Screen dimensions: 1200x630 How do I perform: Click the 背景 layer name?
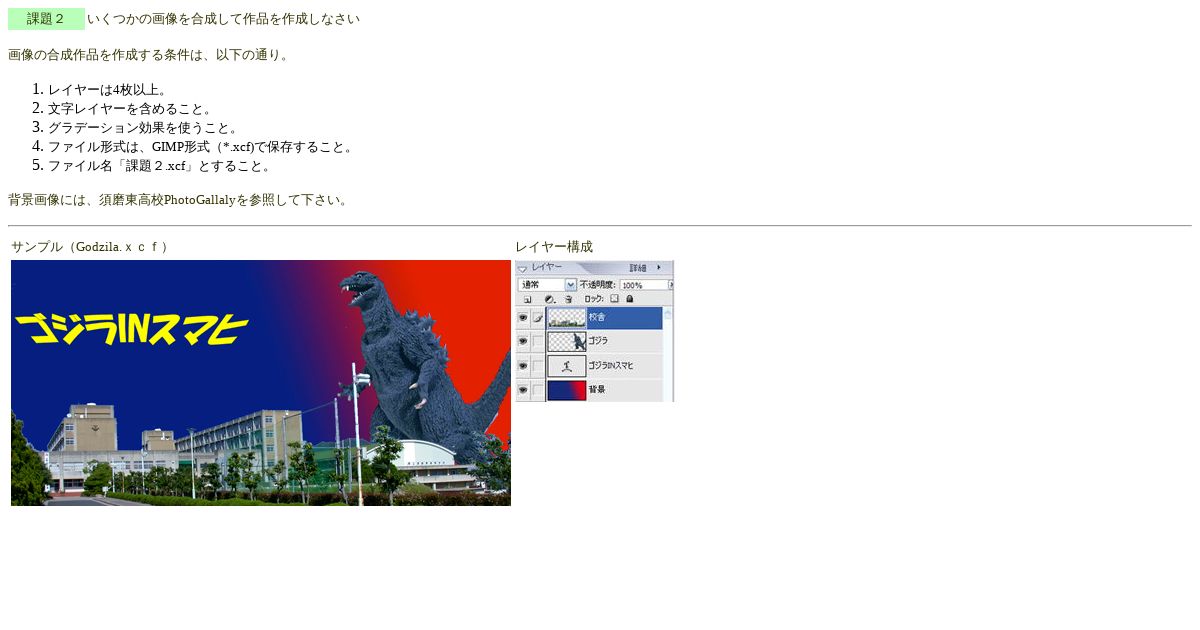pyautogui.click(x=597, y=390)
